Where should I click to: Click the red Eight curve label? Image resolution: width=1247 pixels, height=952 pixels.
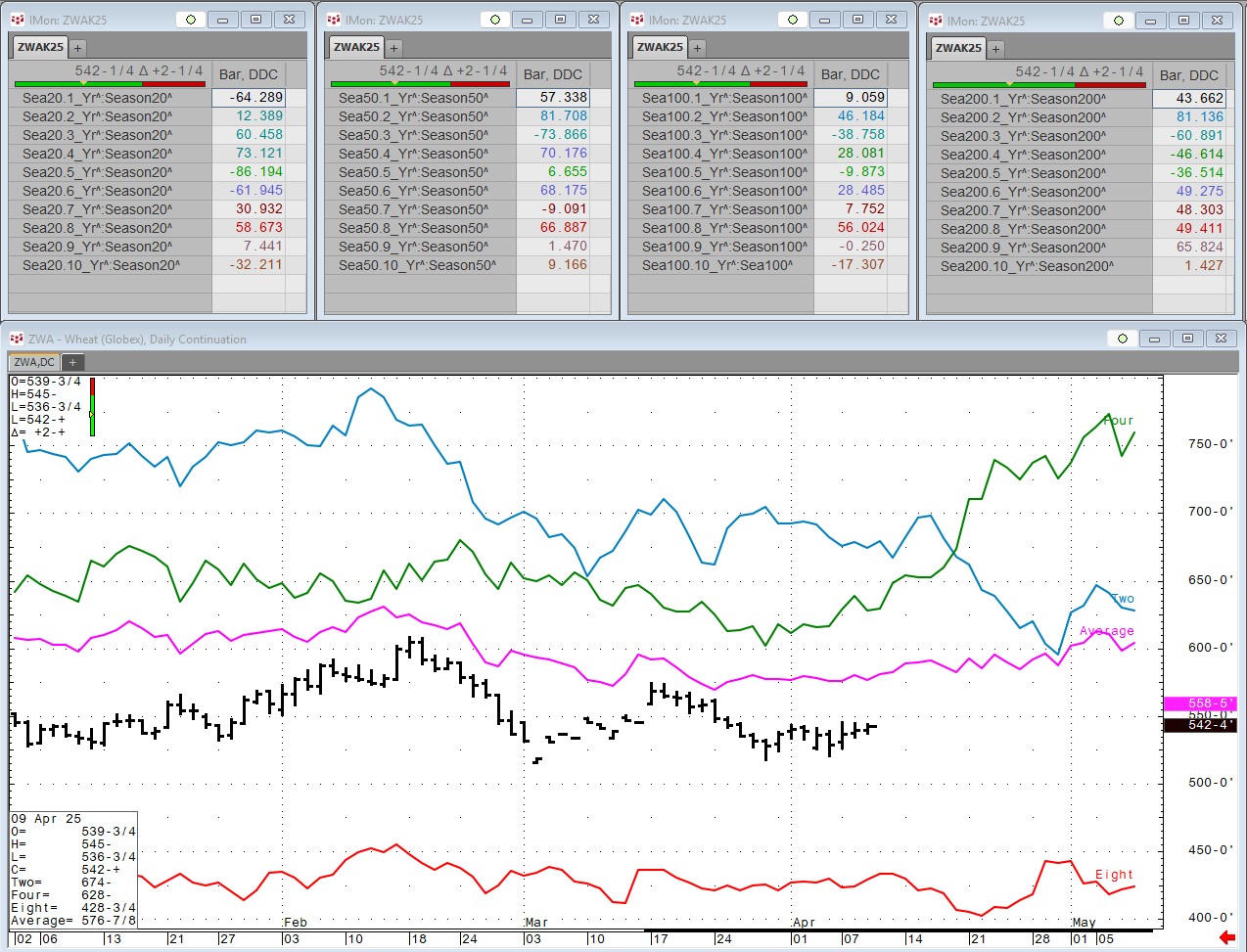point(1114,875)
